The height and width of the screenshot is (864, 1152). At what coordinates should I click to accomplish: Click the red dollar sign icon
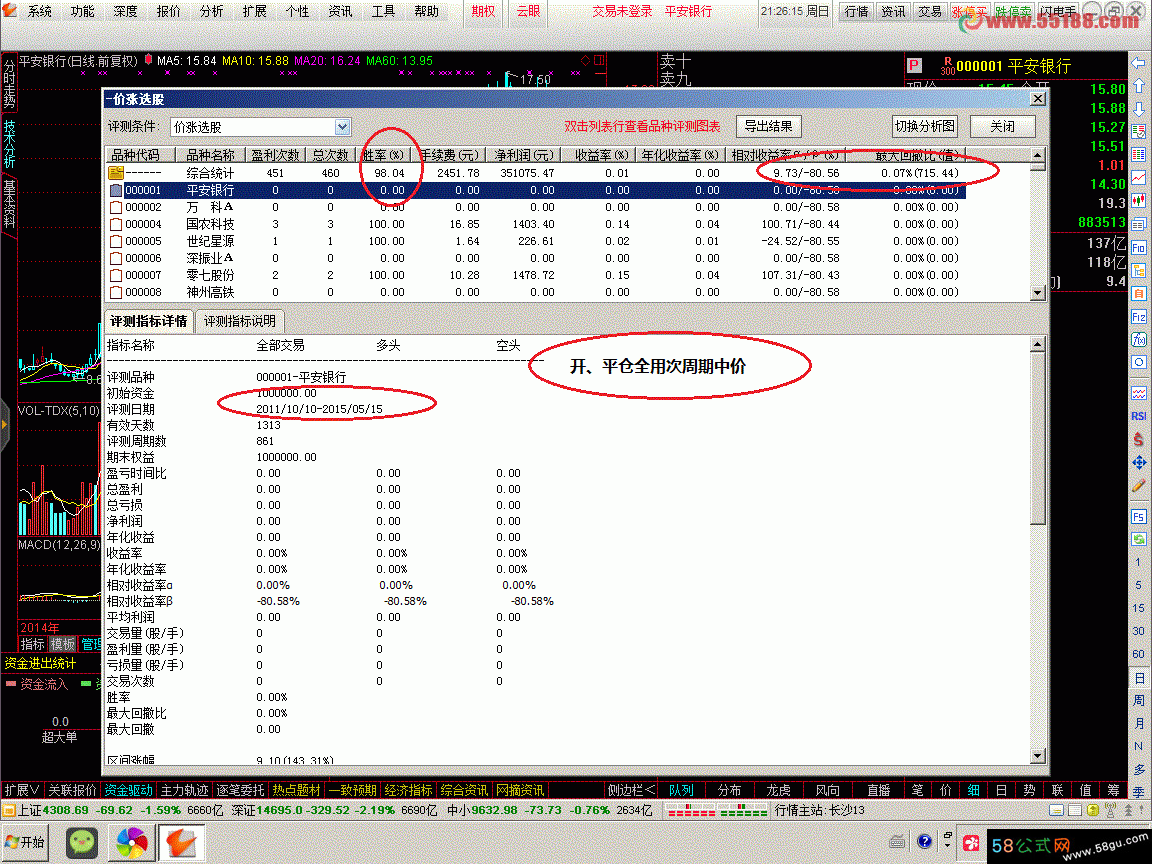pos(1138,439)
